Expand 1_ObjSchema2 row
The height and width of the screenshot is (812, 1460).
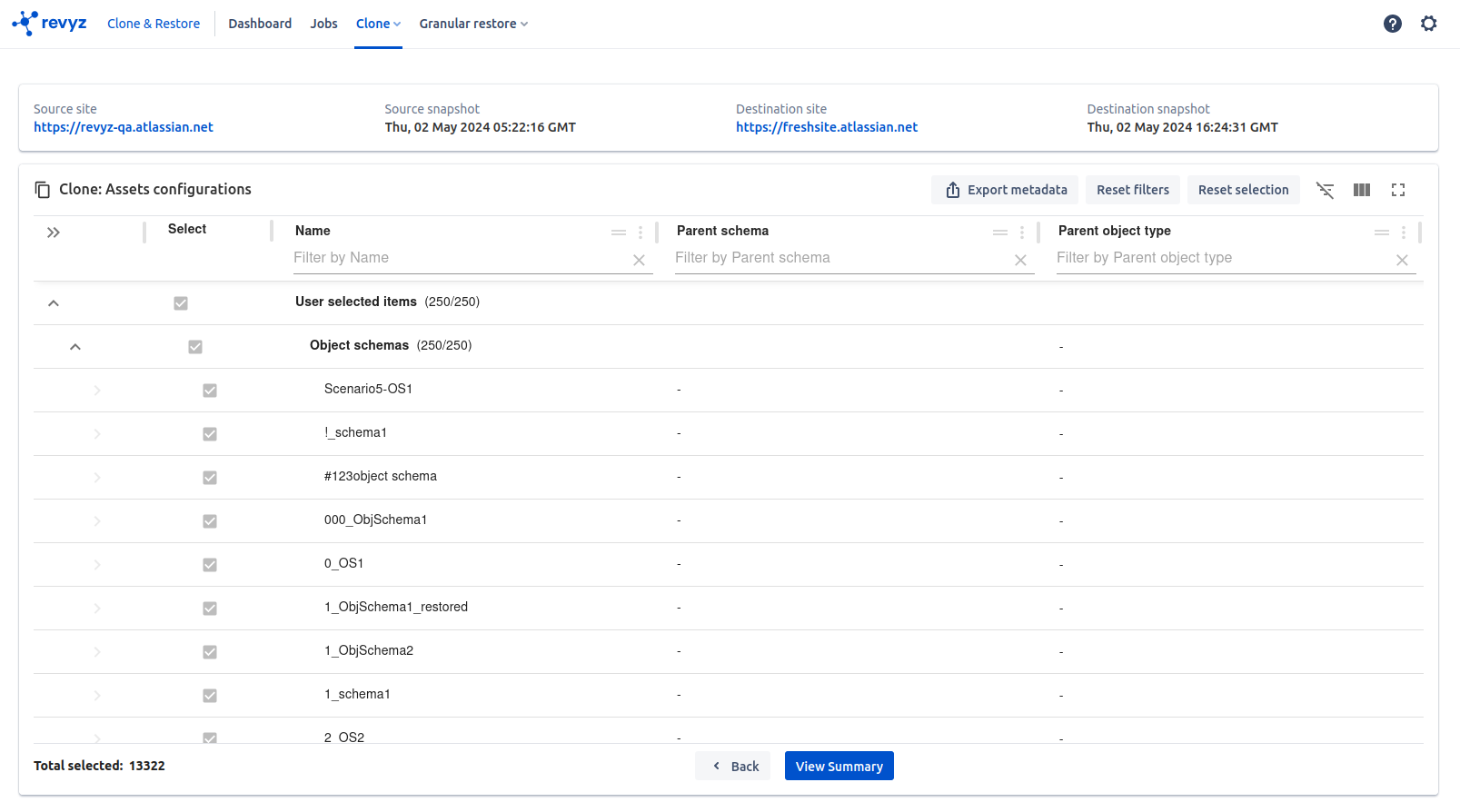[97, 652]
